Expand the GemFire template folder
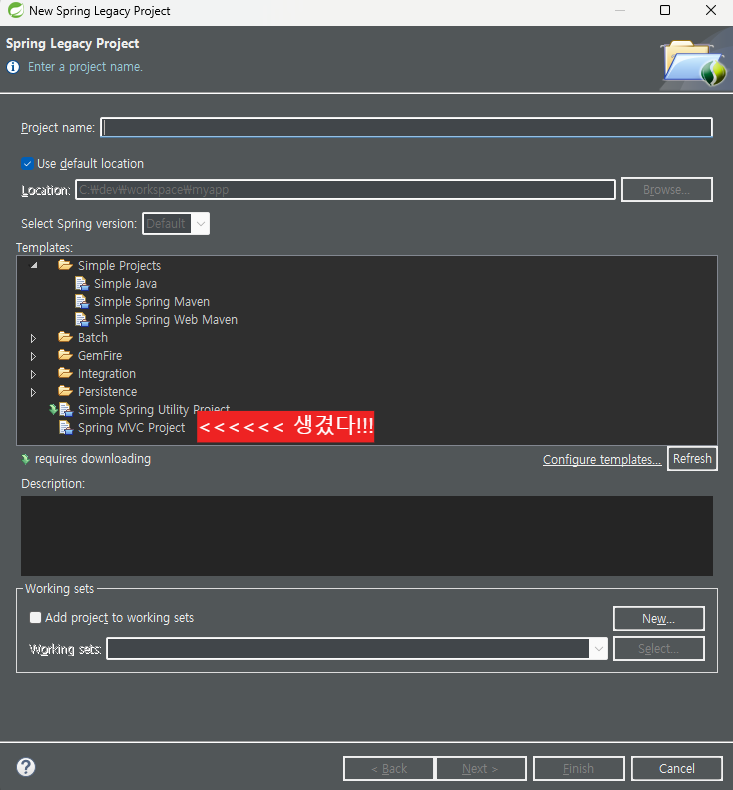This screenshot has width=733, height=790. click(x=33, y=356)
